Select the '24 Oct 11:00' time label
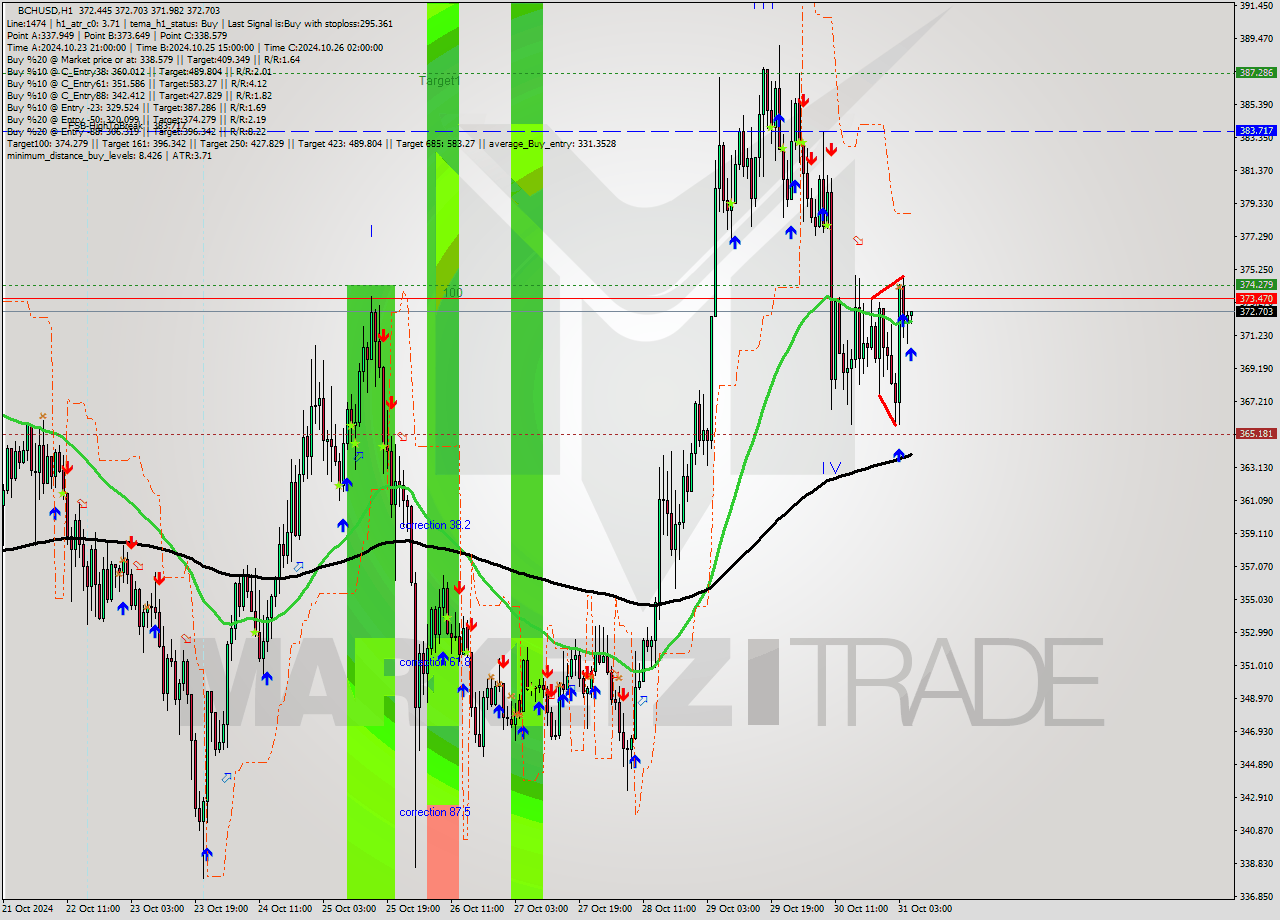The width and height of the screenshot is (1280, 920). [x=283, y=909]
